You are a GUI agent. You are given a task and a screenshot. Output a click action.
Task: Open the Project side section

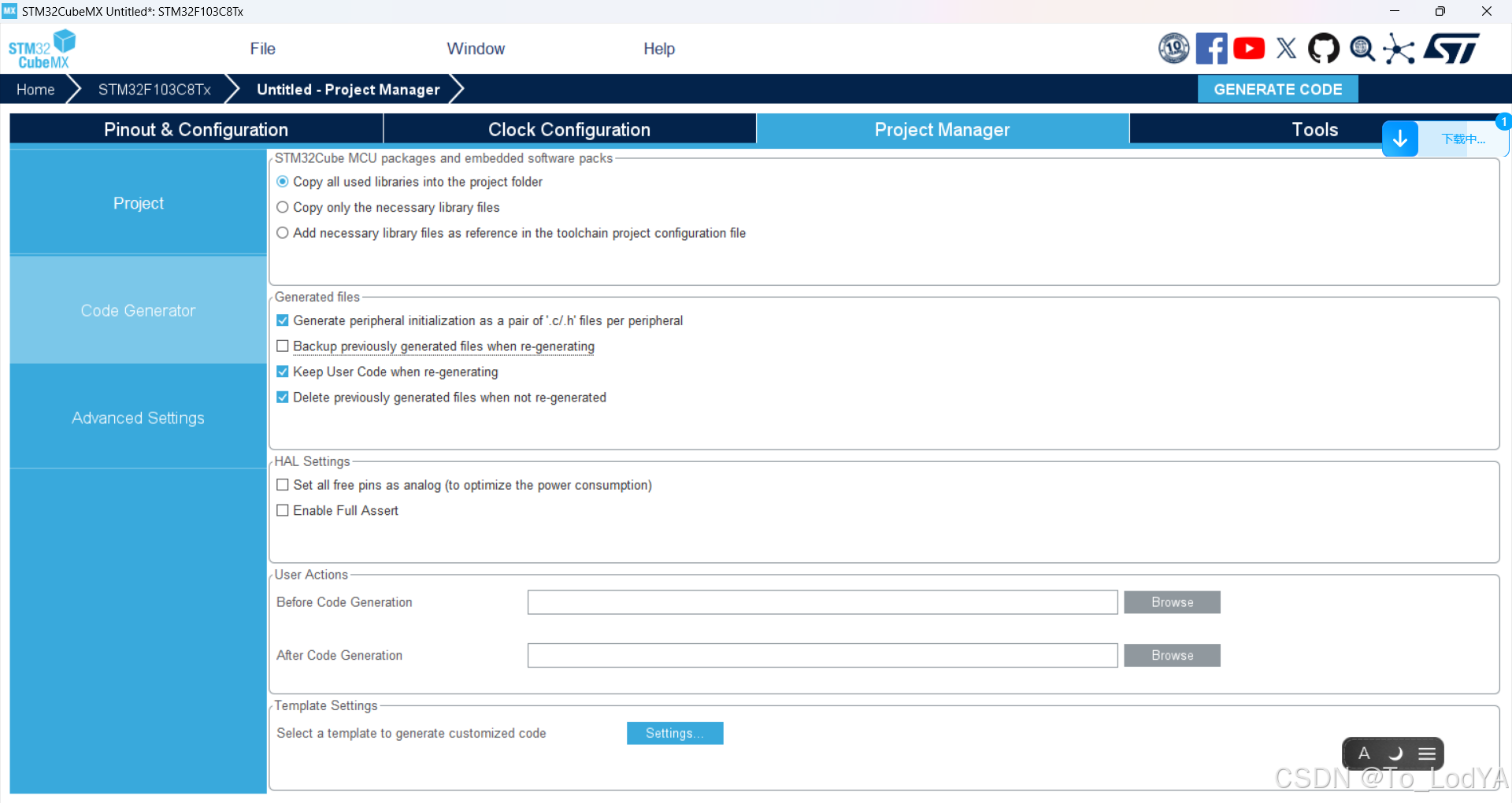139,203
